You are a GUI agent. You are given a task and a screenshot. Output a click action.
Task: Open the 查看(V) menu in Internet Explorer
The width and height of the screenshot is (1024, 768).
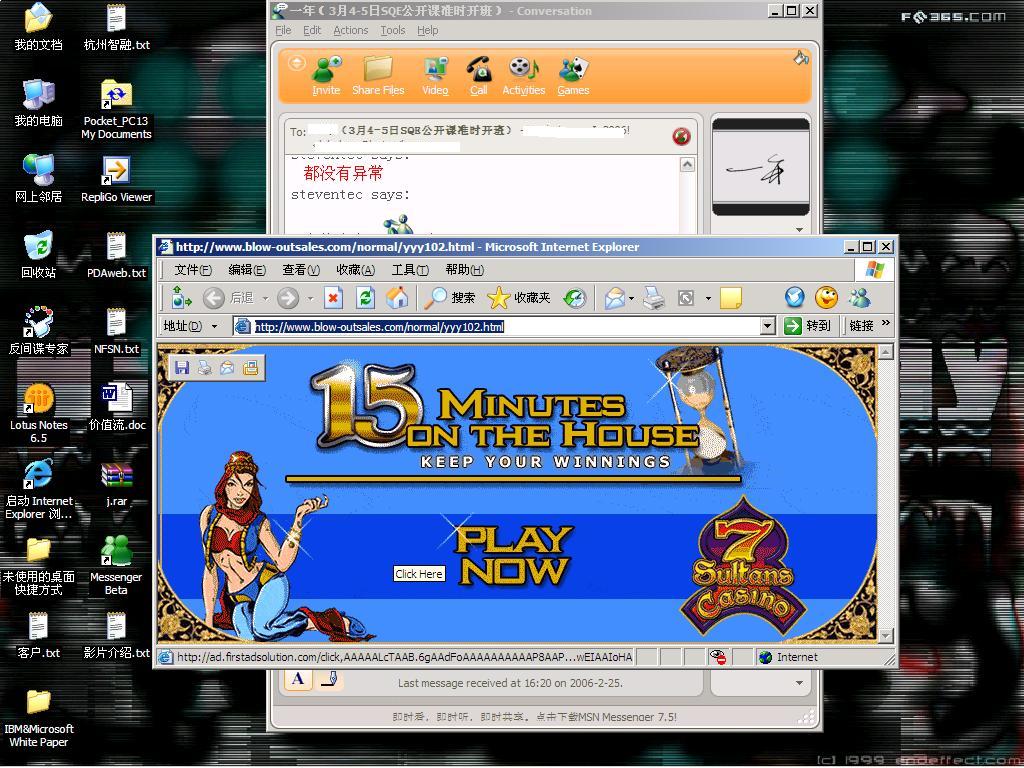[301, 270]
